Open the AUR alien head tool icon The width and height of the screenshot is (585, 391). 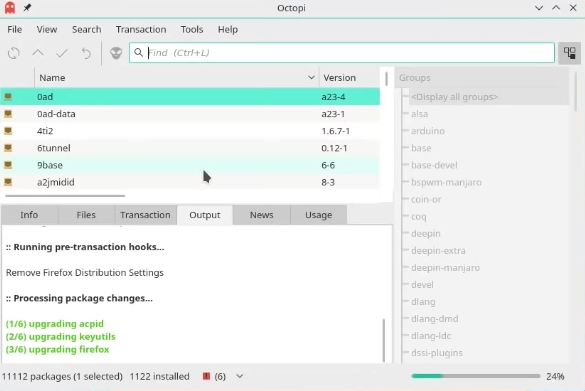[116, 53]
